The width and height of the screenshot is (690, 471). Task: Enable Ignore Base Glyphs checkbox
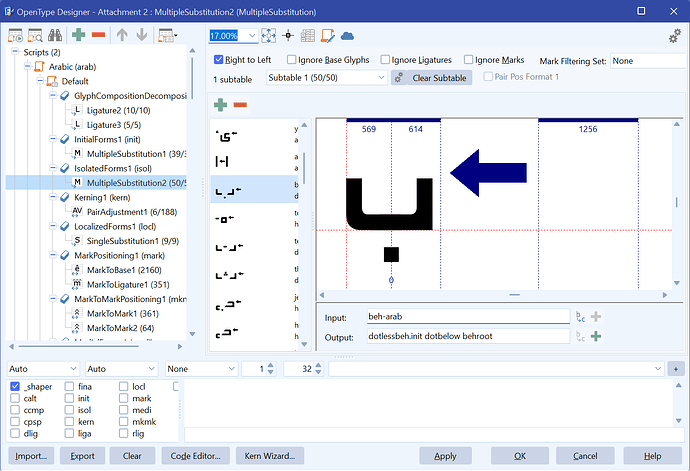point(291,59)
